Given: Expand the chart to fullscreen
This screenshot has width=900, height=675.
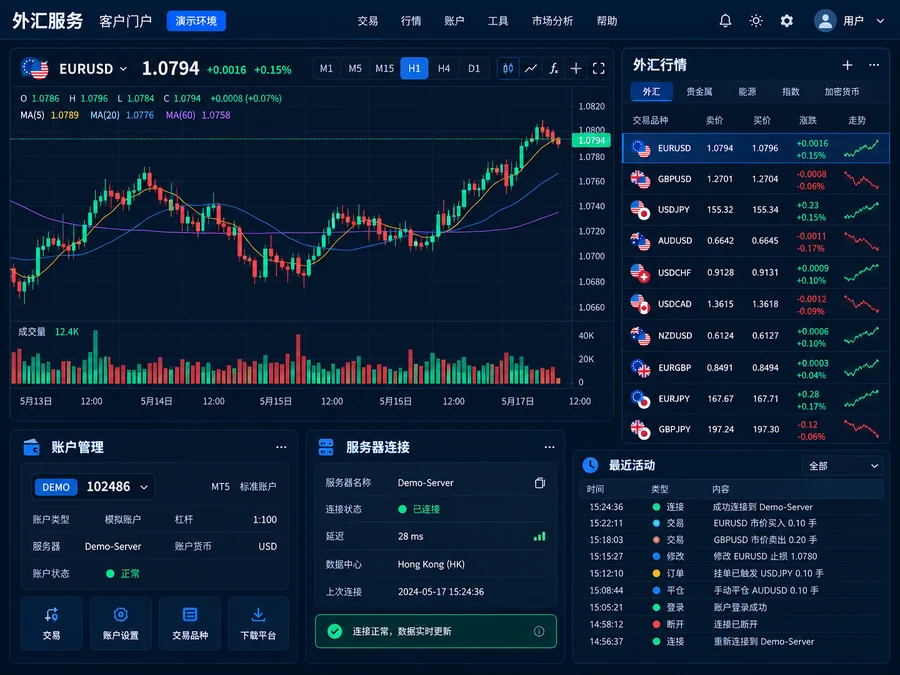Looking at the screenshot, I should coord(598,68).
